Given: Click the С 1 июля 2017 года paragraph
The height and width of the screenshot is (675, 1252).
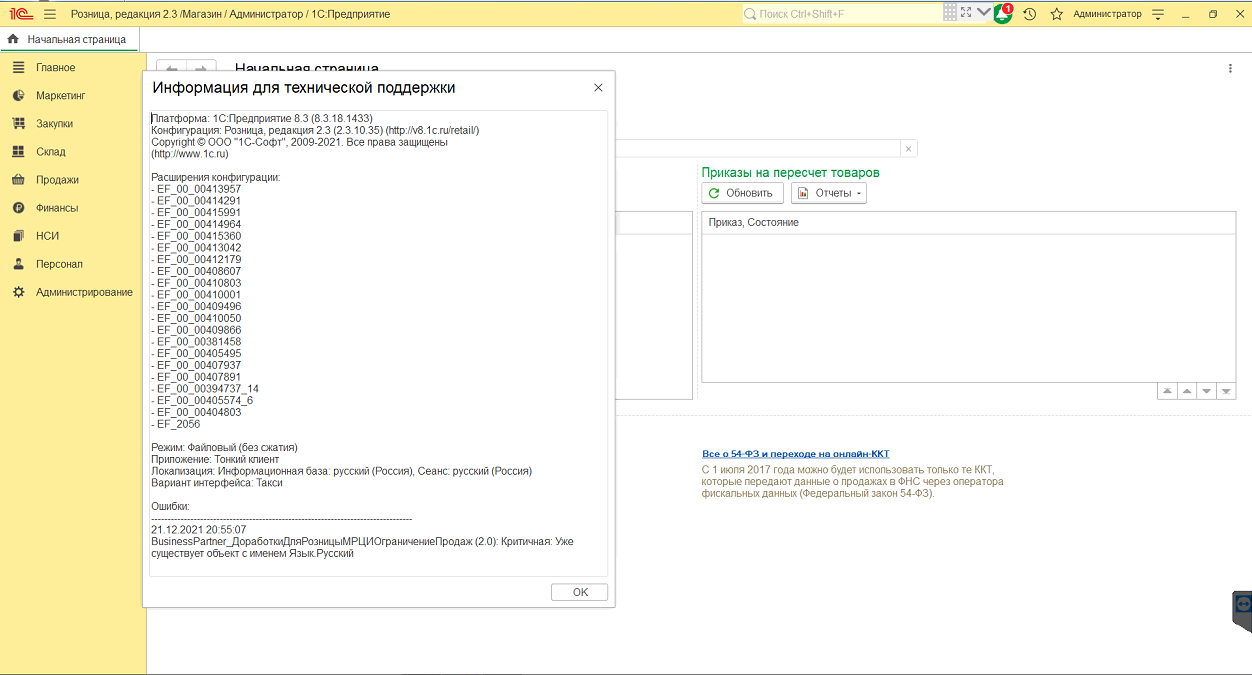Looking at the screenshot, I should (852, 481).
